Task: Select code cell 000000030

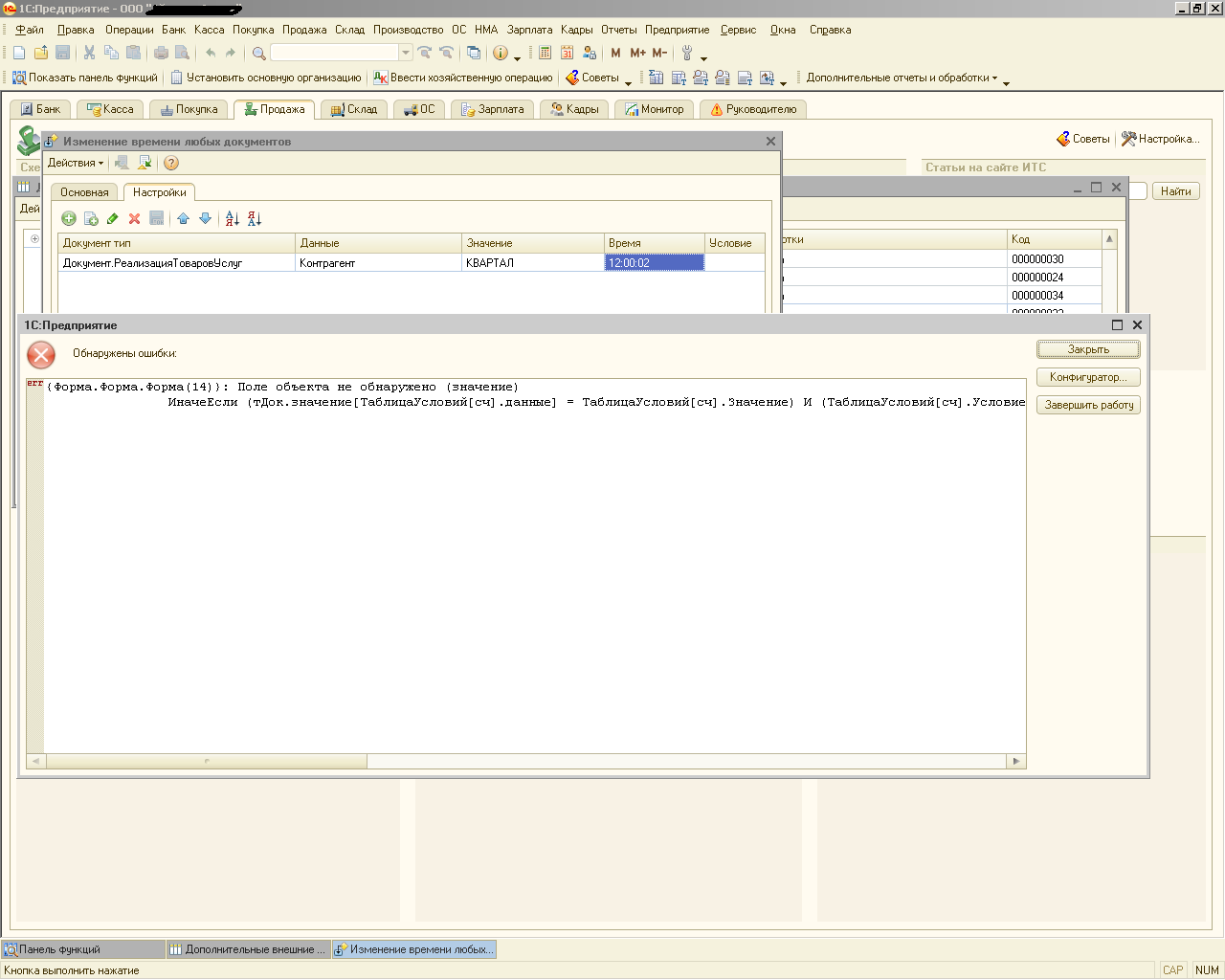Action: (x=1055, y=259)
